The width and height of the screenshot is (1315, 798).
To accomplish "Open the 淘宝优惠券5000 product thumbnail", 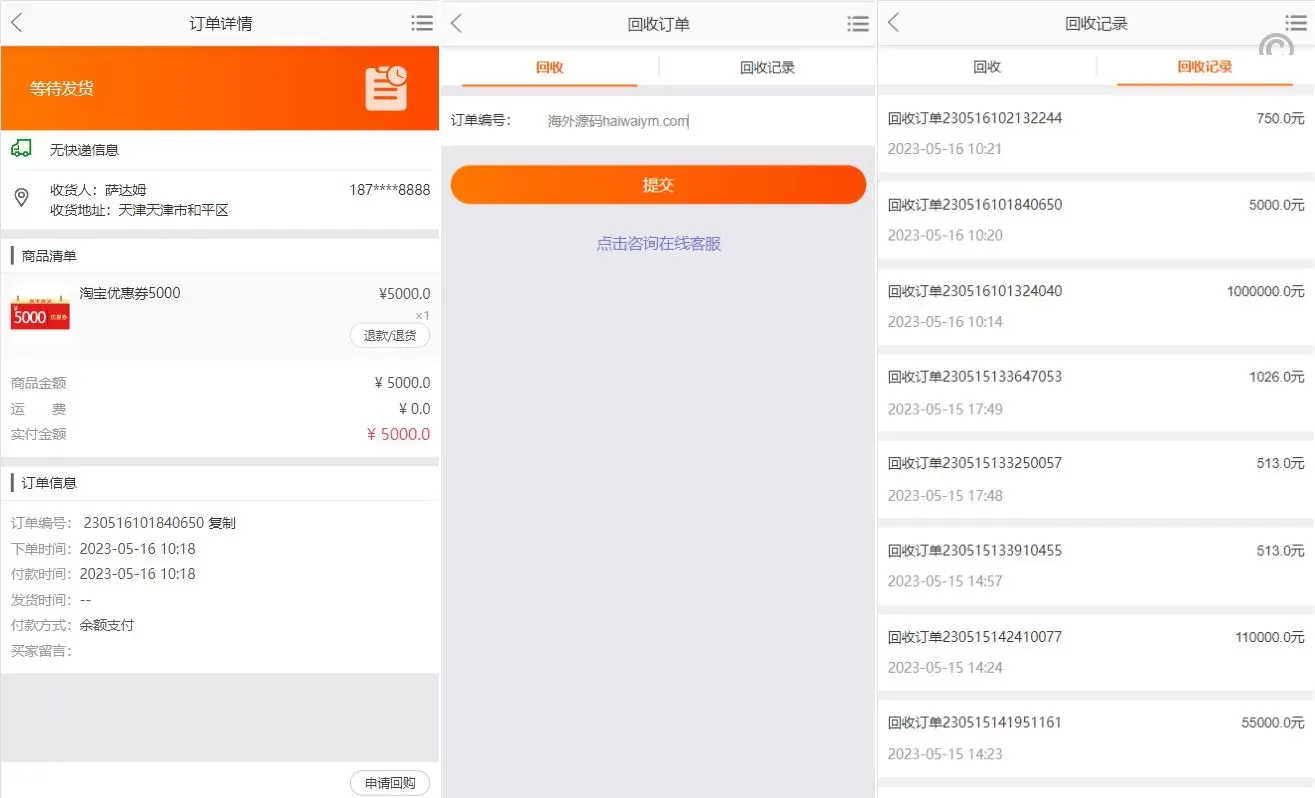I will (41, 313).
